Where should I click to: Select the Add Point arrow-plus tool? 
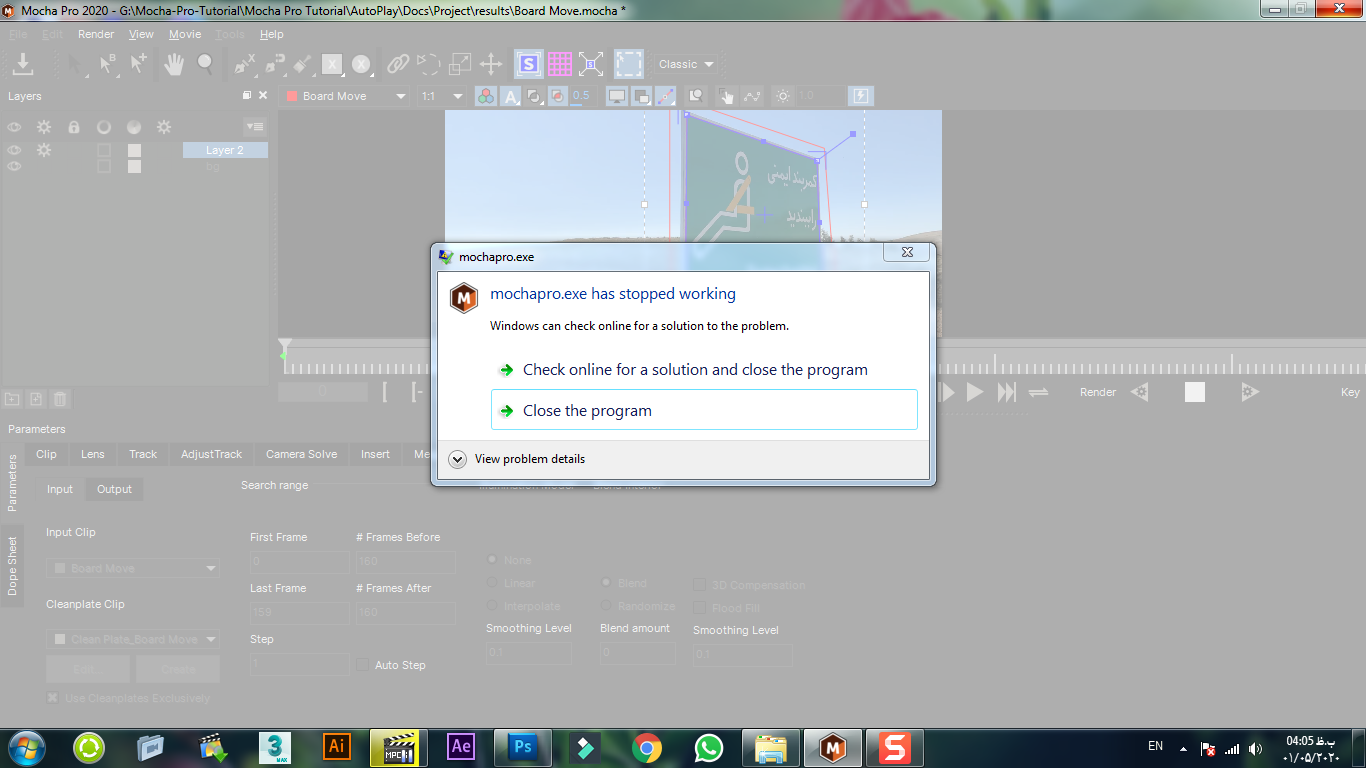pyautogui.click(x=138, y=64)
